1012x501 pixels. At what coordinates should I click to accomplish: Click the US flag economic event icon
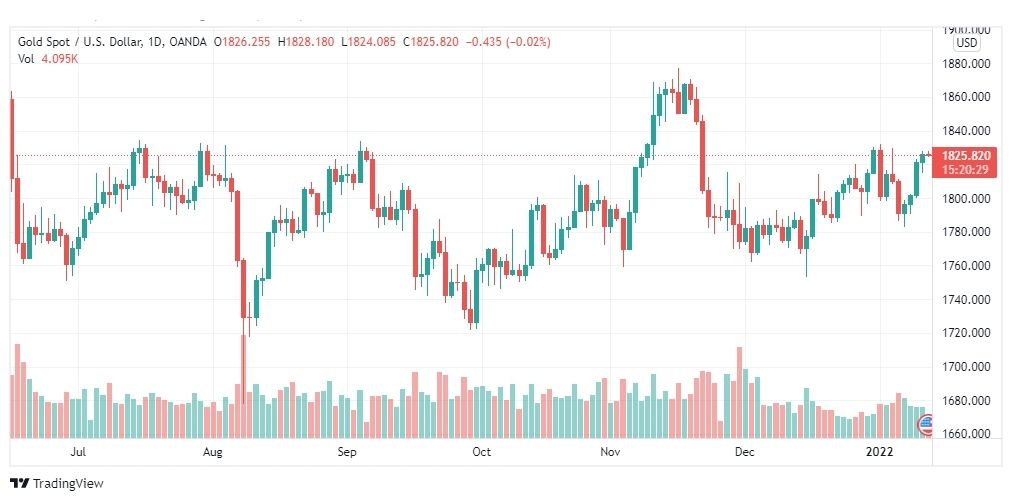926,424
